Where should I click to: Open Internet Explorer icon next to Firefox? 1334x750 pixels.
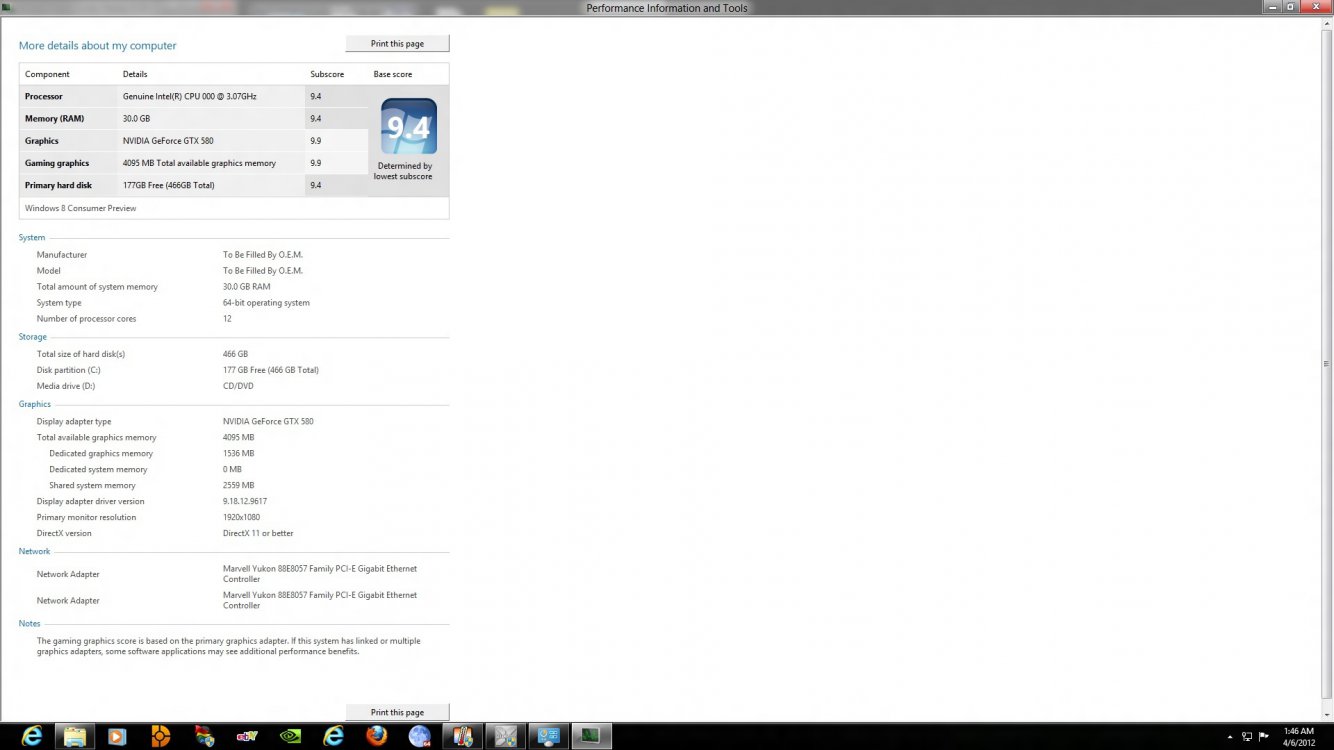tap(333, 736)
